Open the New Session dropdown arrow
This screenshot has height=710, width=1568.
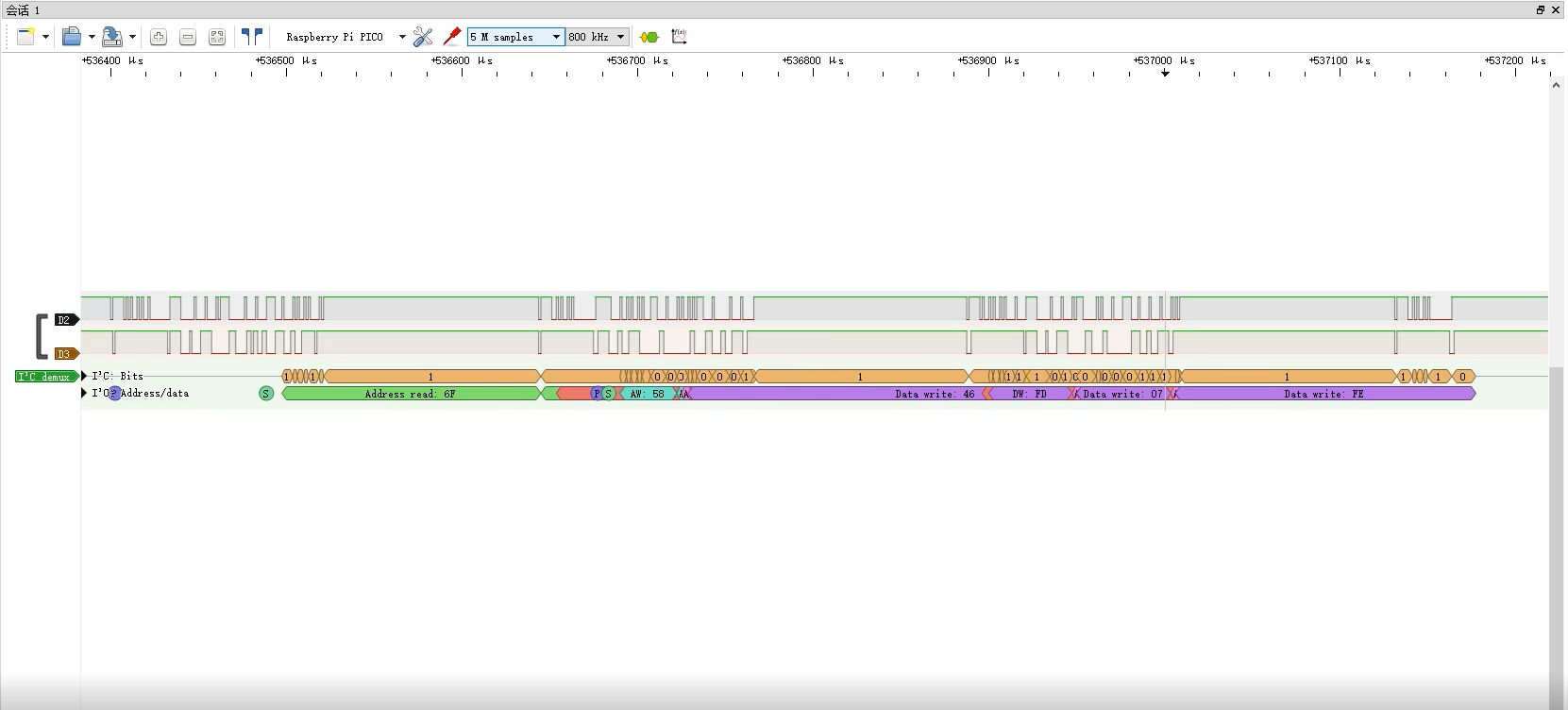click(45, 37)
